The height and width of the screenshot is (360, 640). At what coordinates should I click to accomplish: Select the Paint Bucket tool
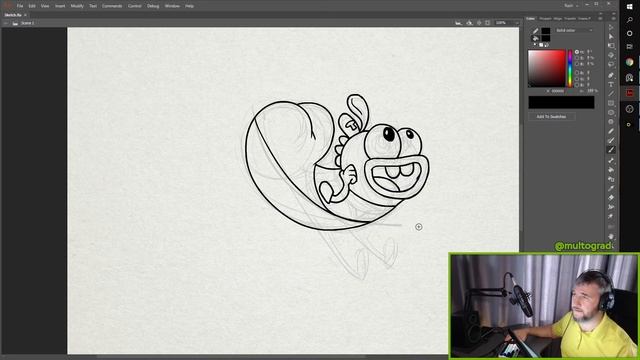tap(611, 170)
